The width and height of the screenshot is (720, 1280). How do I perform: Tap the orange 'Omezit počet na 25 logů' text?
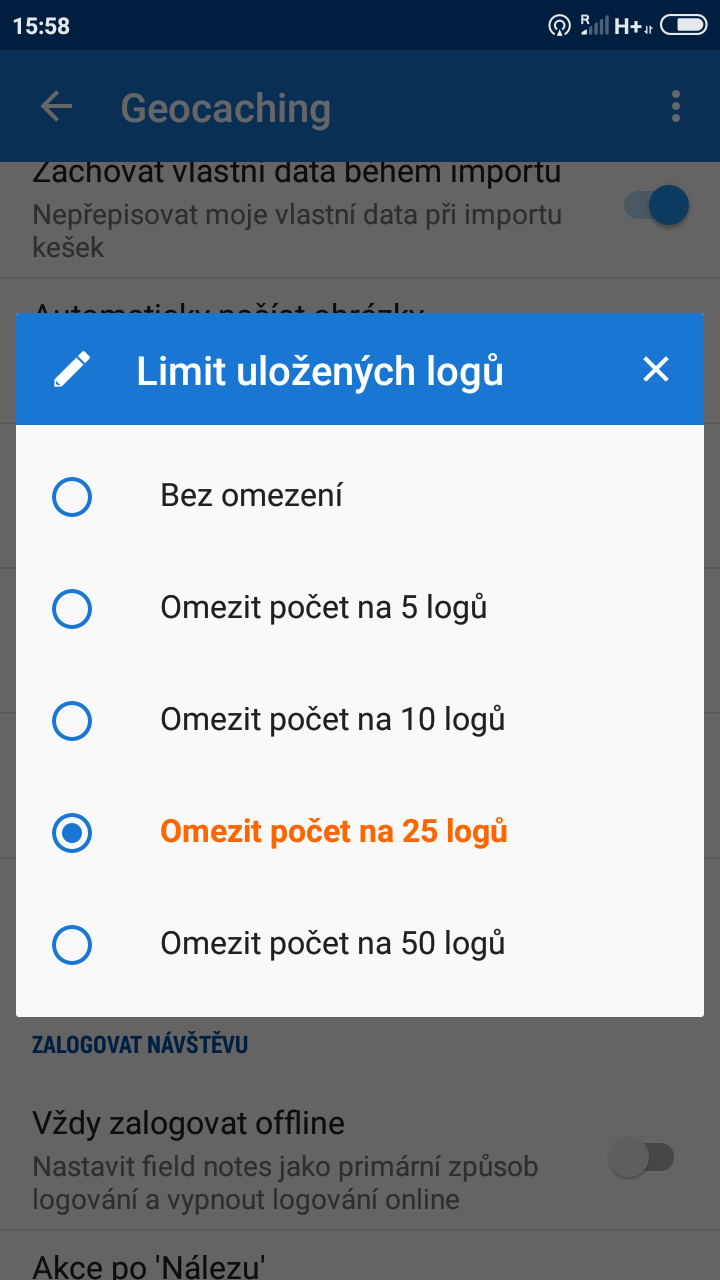tap(334, 831)
